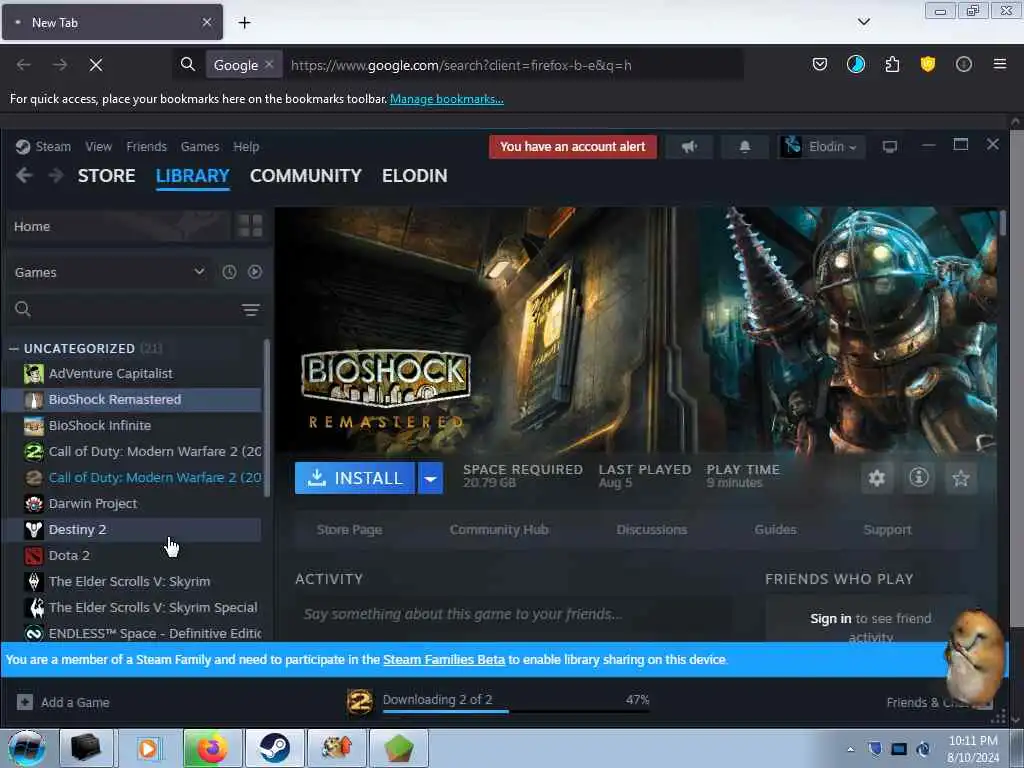
Task: Click Sign in under Friends Who Play
Action: pos(831,618)
